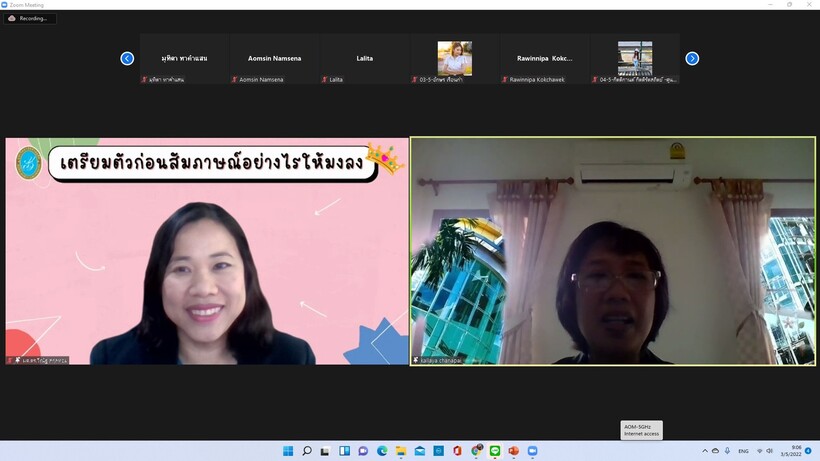Open notification center badge

(x=808, y=451)
